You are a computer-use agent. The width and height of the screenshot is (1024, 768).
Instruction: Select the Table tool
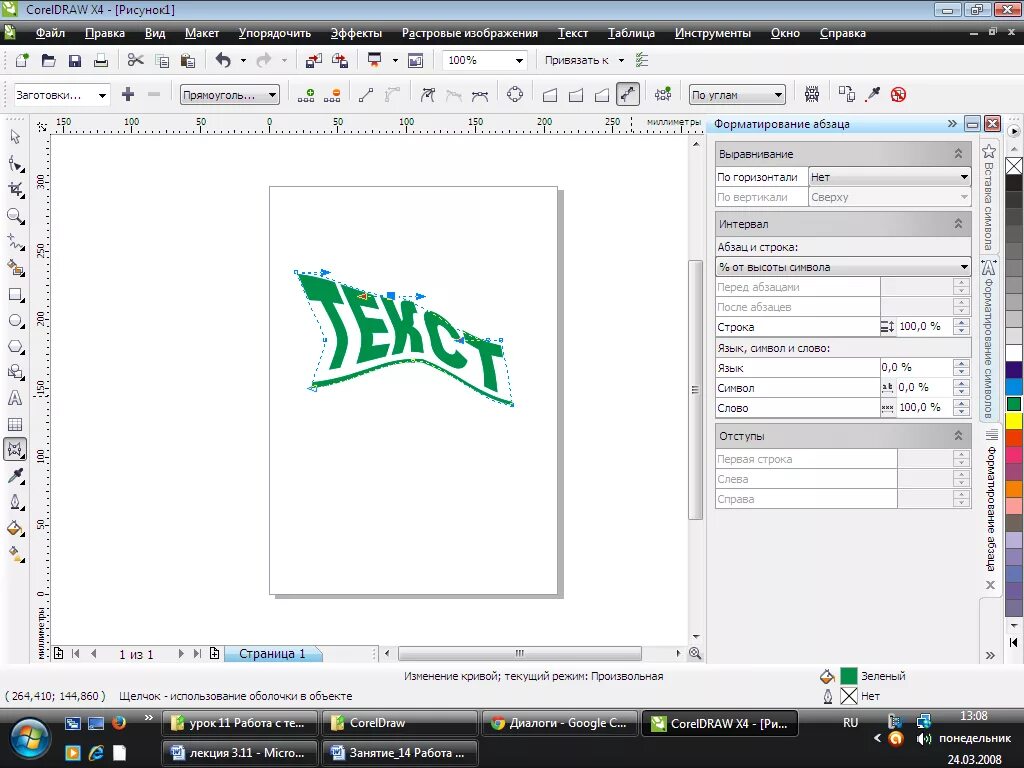pyautogui.click(x=15, y=424)
